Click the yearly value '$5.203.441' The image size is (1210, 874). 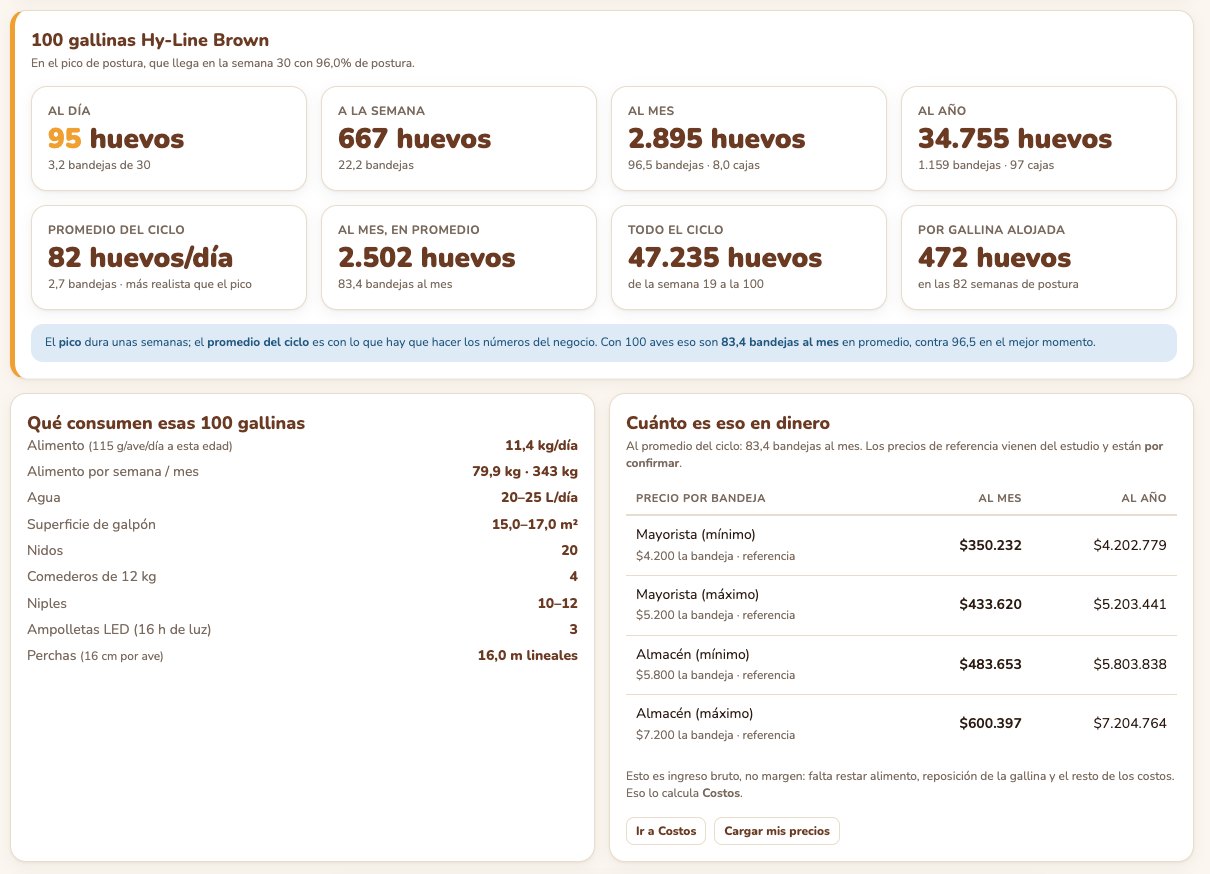[x=1130, y=605]
